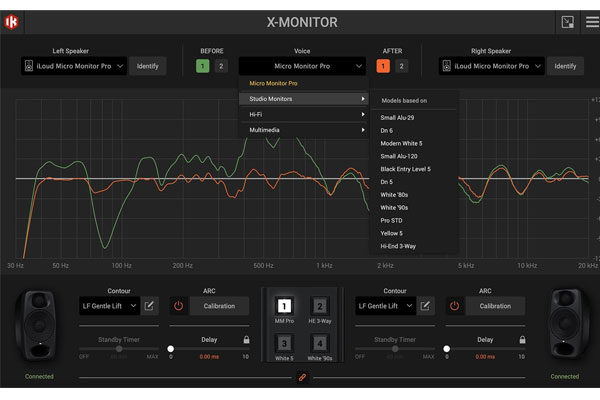Select AFTER slot 1
Screen dimensions: 600x400
tap(383, 66)
